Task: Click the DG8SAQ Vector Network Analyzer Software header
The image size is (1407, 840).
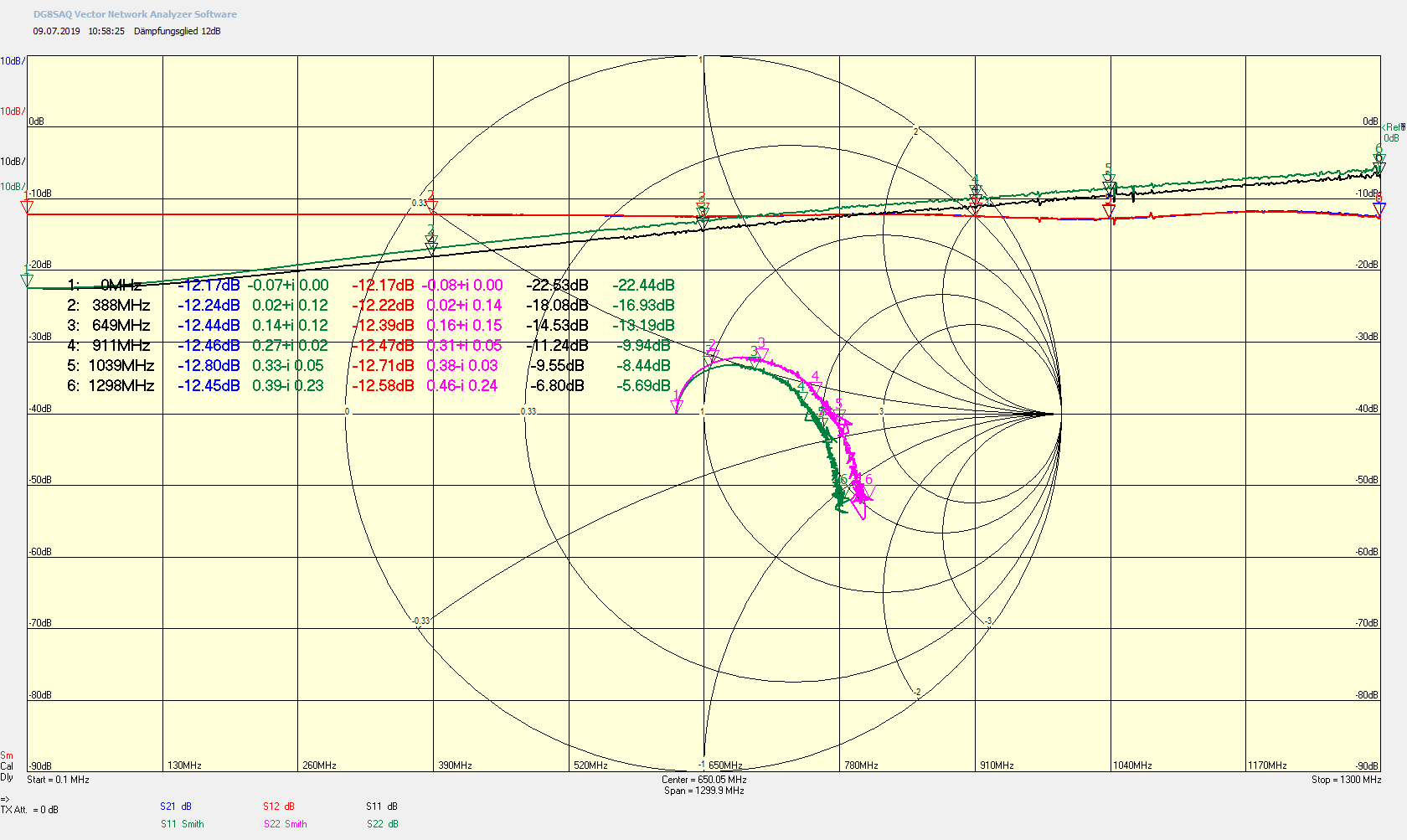Action: pyautogui.click(x=135, y=14)
